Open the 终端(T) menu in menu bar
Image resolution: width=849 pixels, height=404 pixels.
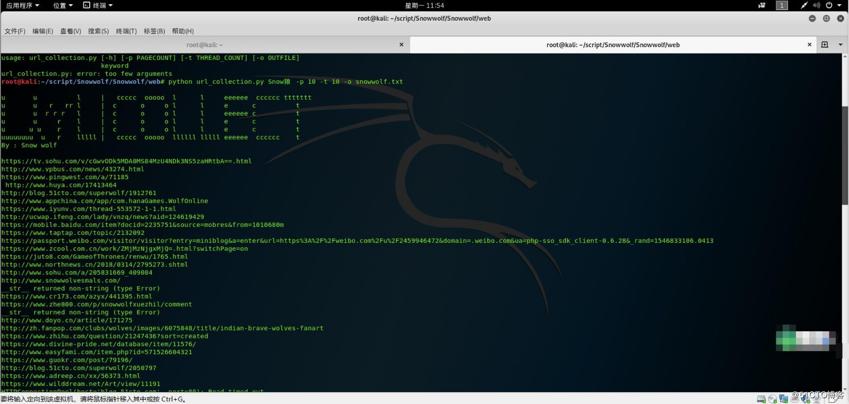(126, 31)
